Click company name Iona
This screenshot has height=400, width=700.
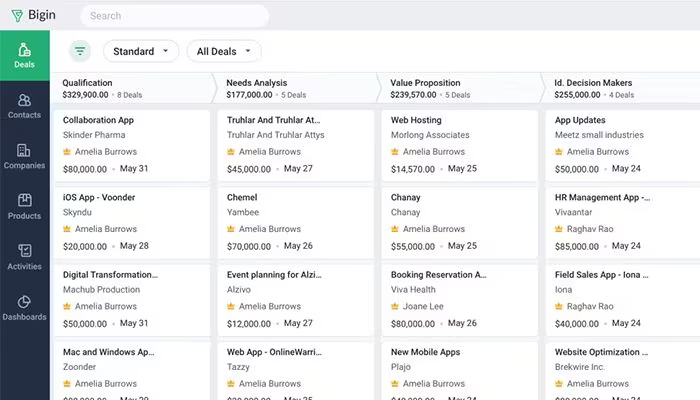tap(563, 289)
